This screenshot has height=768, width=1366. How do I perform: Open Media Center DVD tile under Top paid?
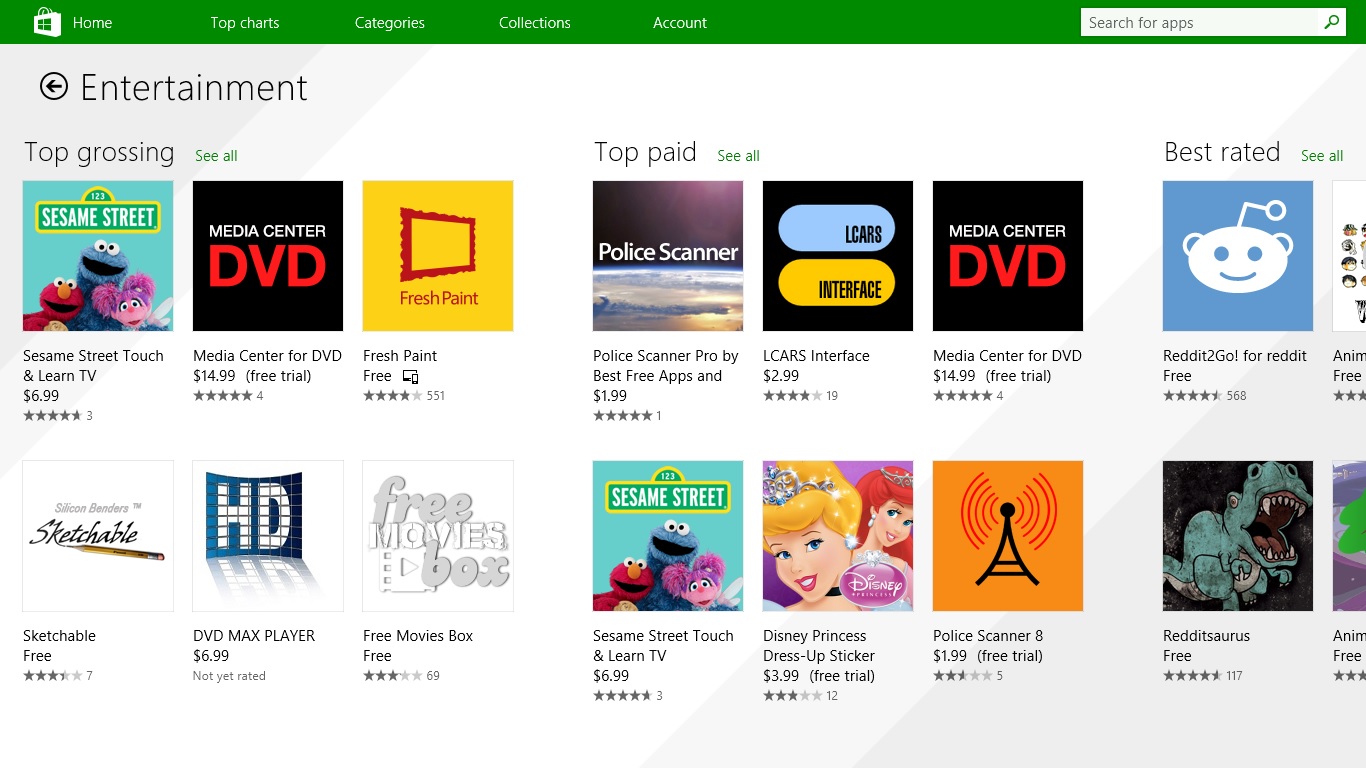pos(1008,256)
